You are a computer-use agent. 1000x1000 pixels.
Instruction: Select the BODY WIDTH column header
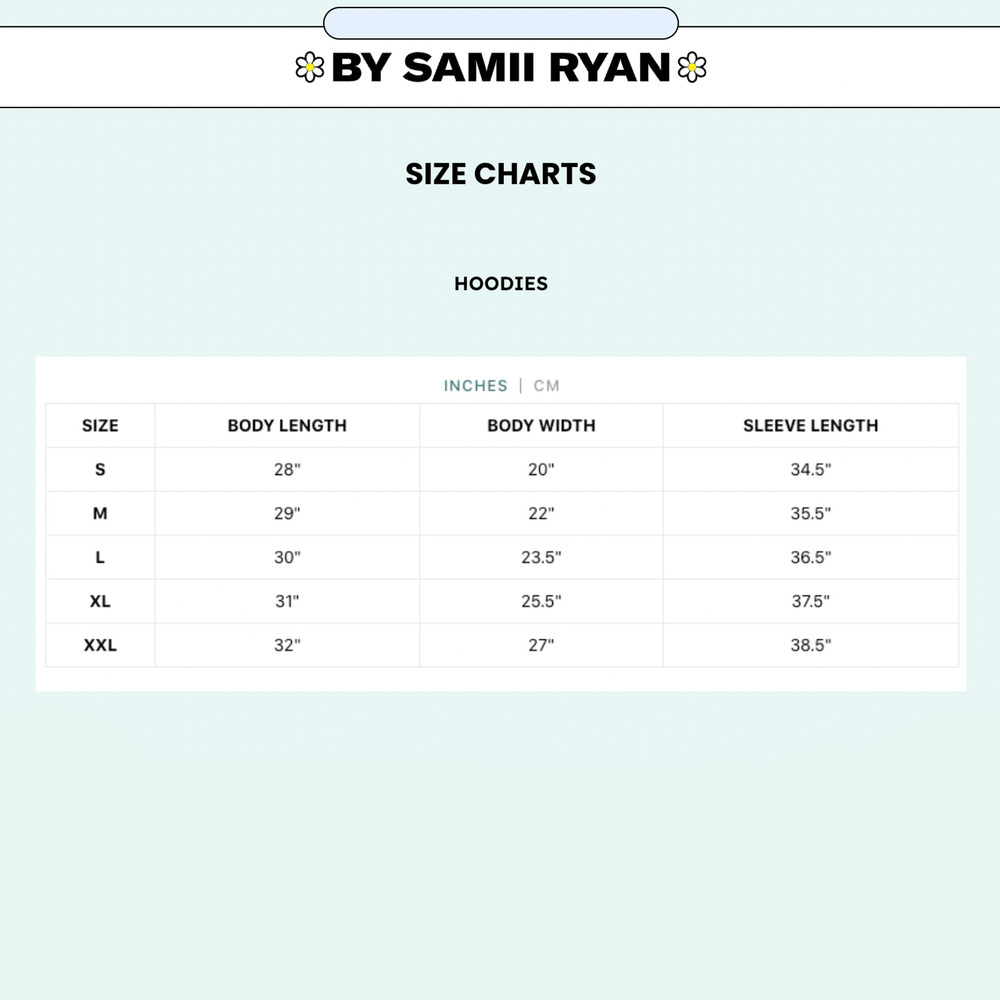(x=541, y=425)
